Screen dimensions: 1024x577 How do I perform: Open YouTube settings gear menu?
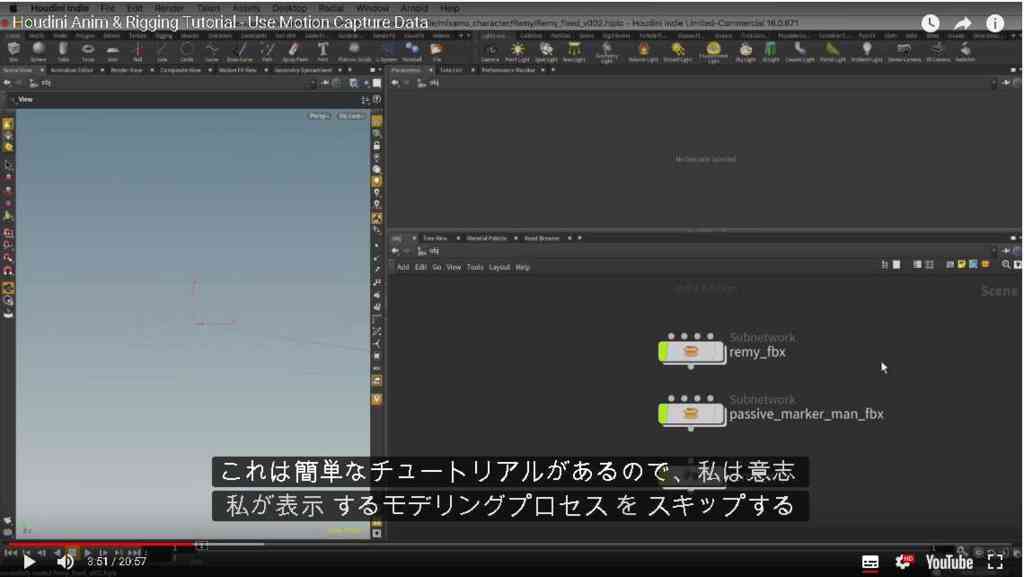click(x=904, y=561)
